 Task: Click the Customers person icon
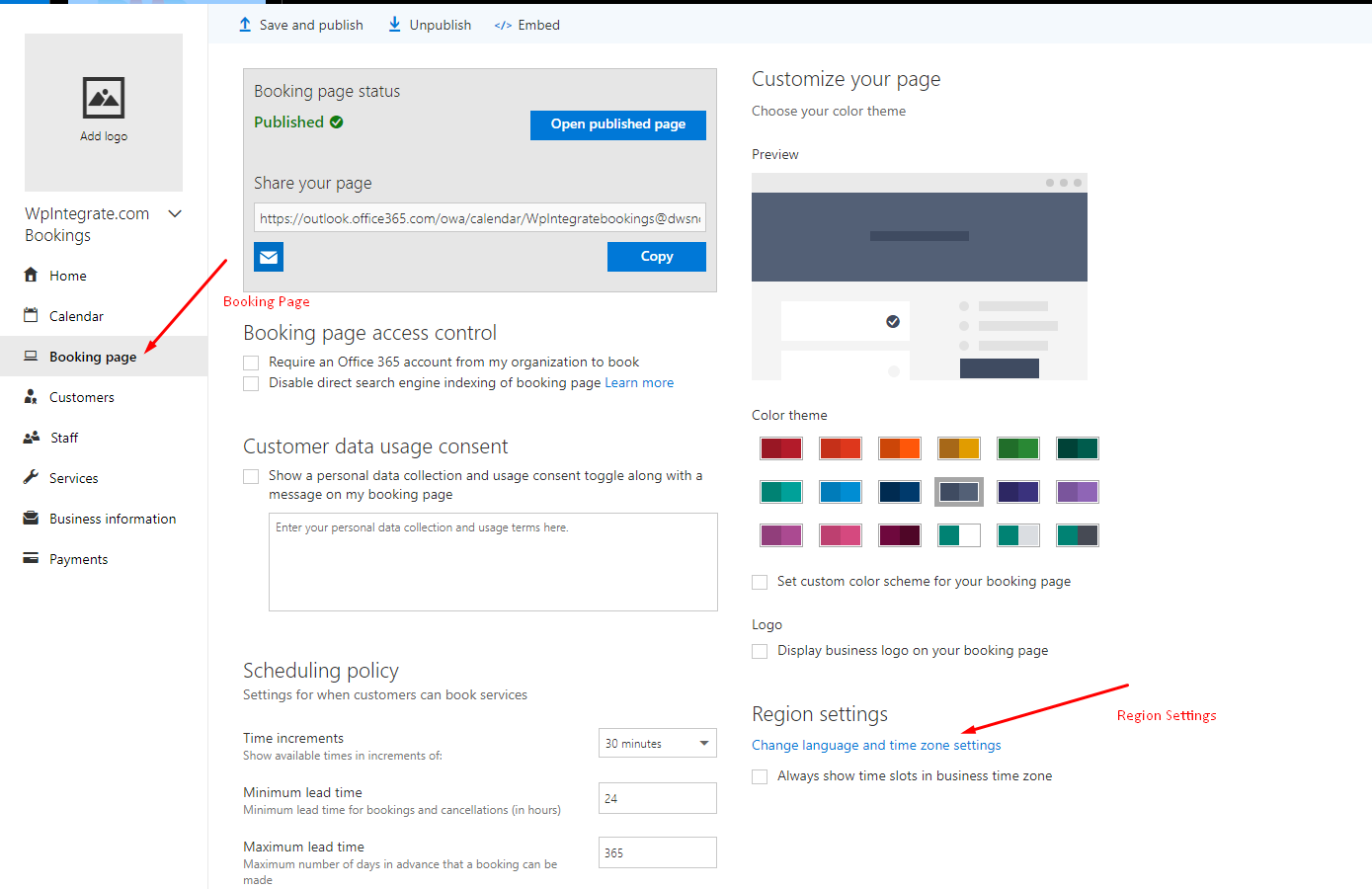point(31,396)
